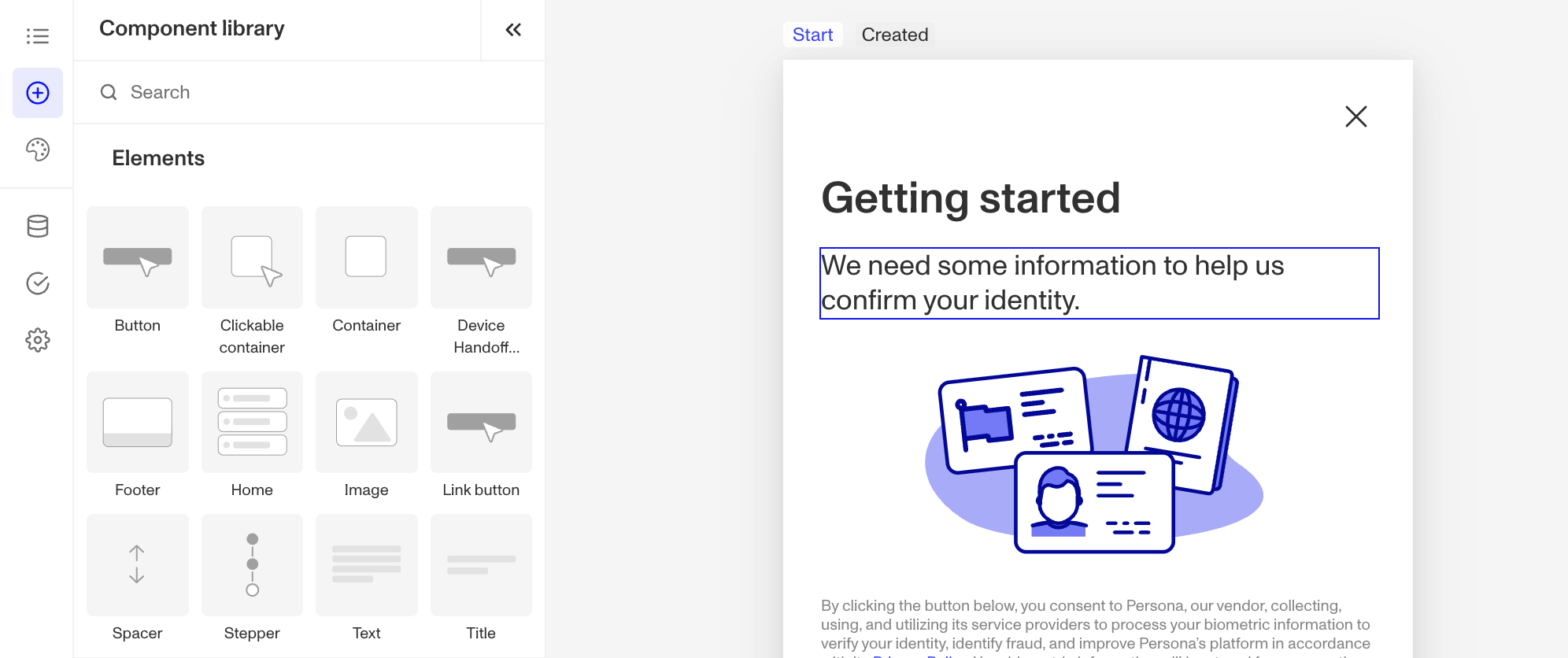Select the add component plus icon
This screenshot has width=1568, height=658.
coord(38,93)
